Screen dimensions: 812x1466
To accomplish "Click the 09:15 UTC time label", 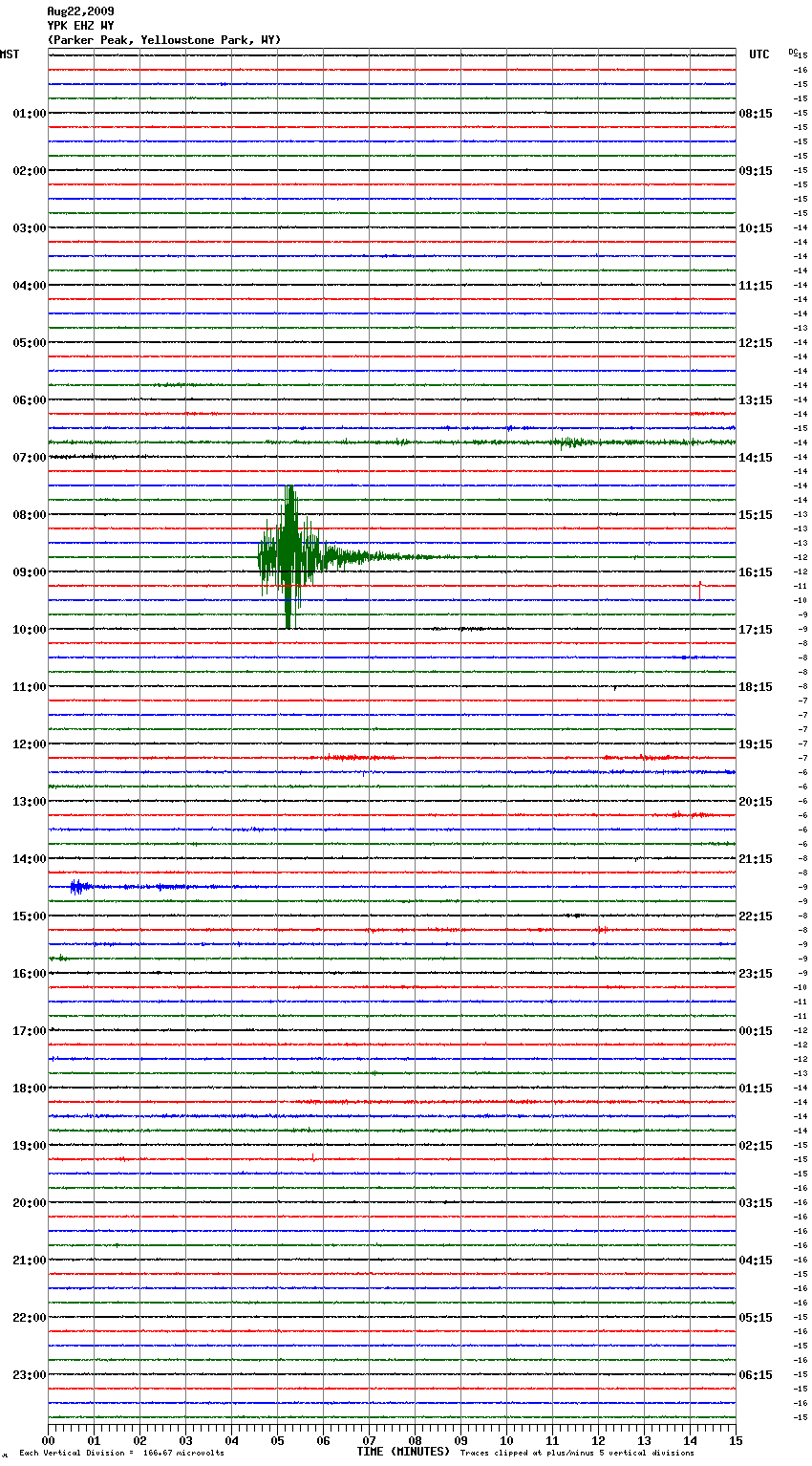I will (x=756, y=171).
